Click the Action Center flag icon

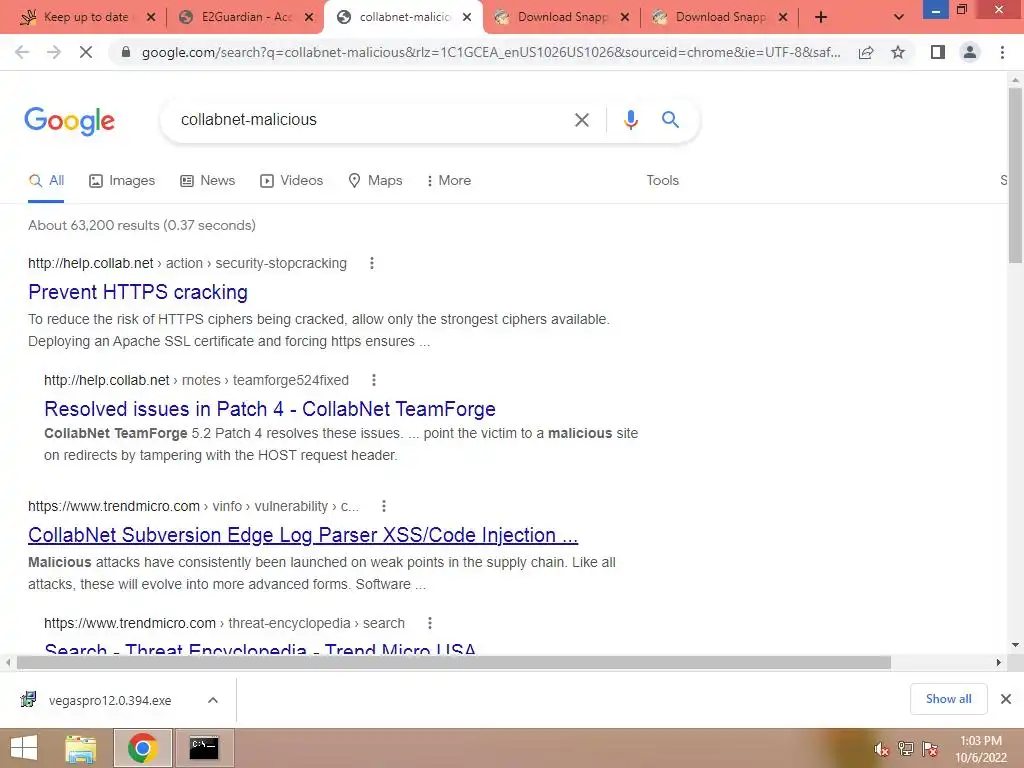(x=930, y=749)
